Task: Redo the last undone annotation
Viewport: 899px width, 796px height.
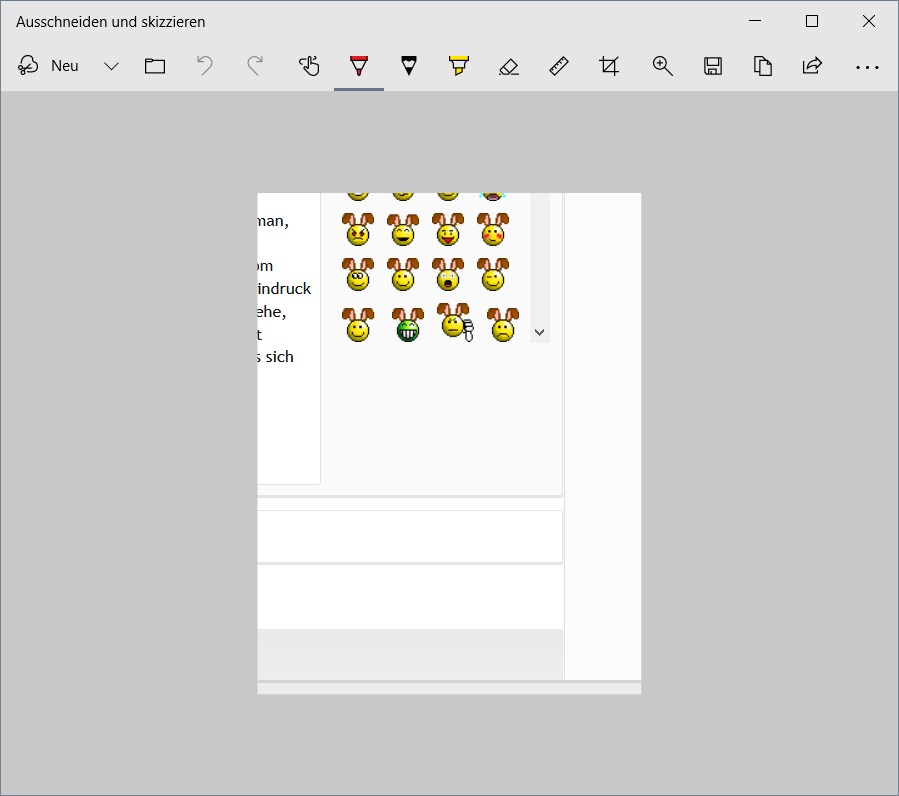Action: 255,66
